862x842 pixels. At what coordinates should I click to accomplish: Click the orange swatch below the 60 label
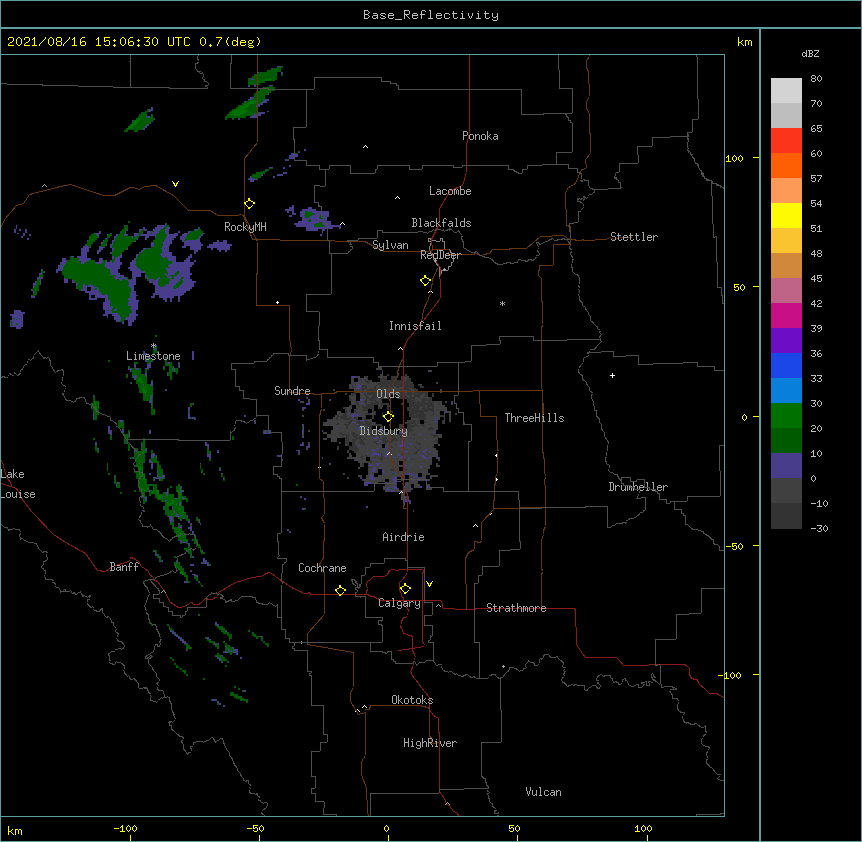pyautogui.click(x=786, y=165)
